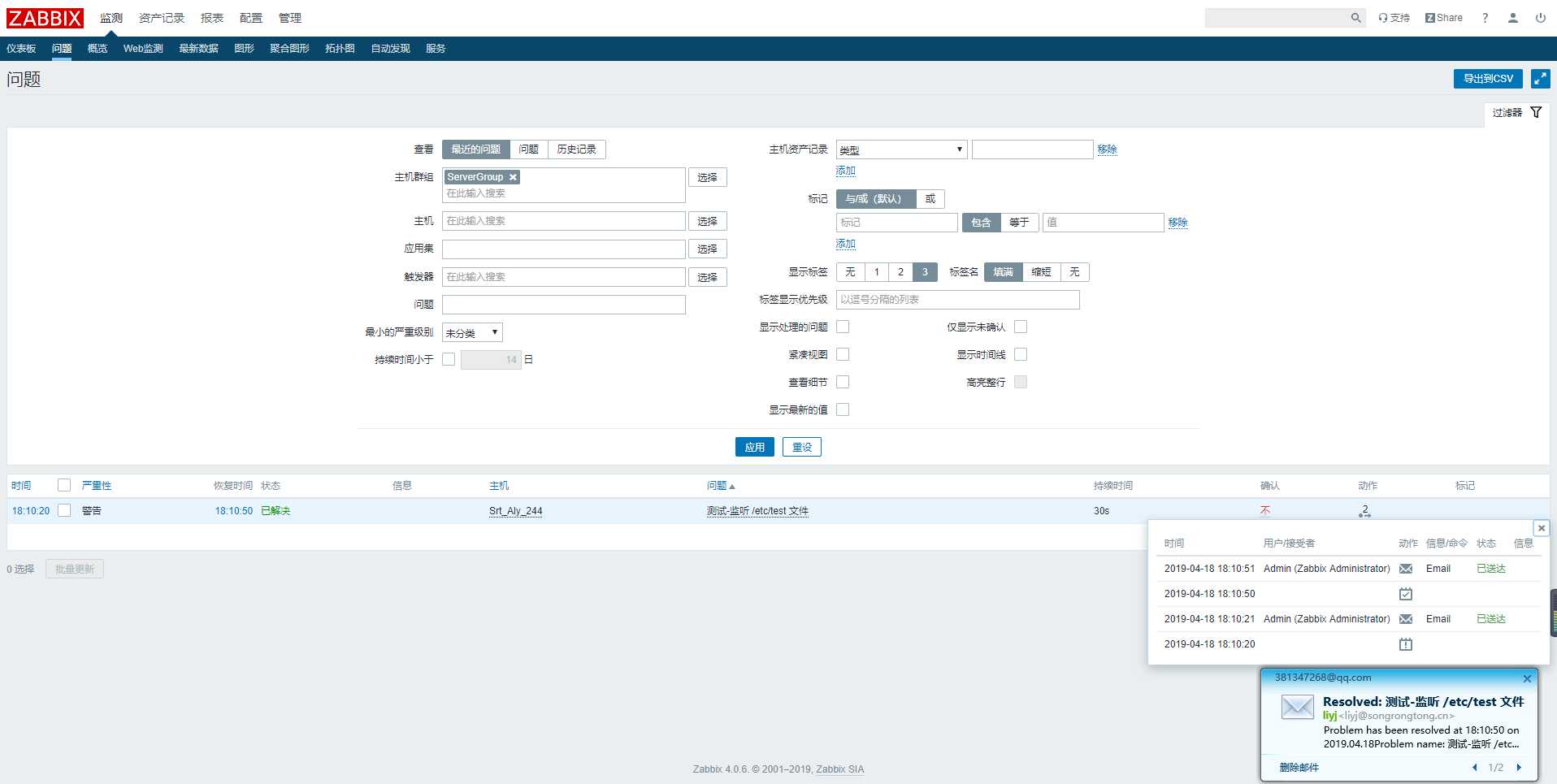This screenshot has height=784, width=1557.
Task: Remove the ServerGroup tag from host groups
Action: 513,177
